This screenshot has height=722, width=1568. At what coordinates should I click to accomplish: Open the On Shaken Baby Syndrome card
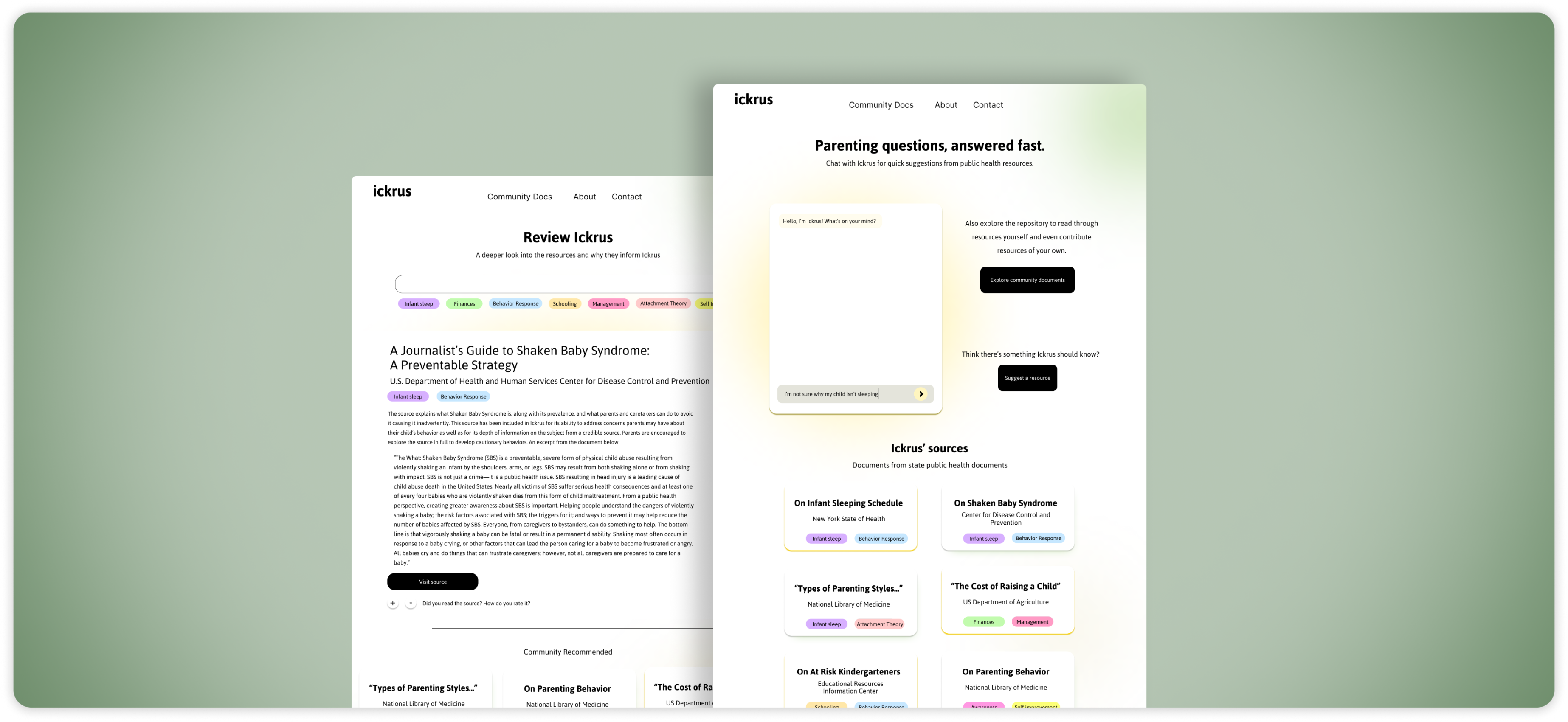pos(1008,518)
